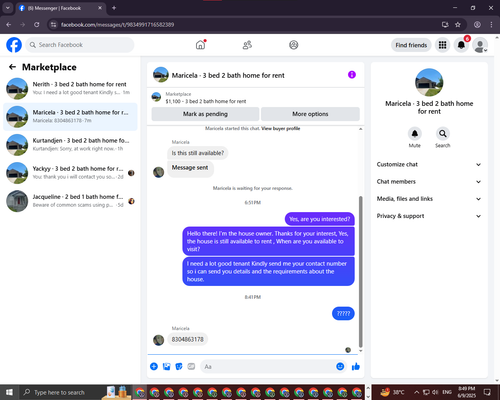Screen dimensions: 500x400
Task: Click the Facebook logo
Action: (14, 45)
